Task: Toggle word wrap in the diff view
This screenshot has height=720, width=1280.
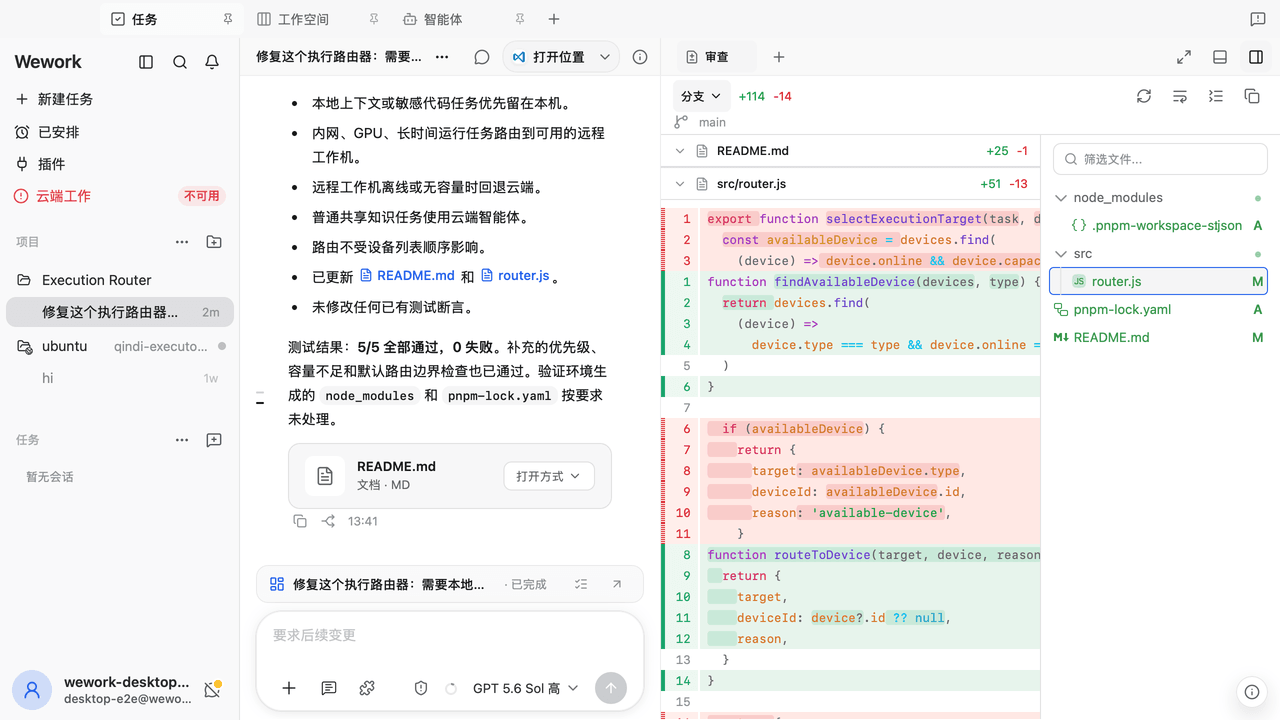Action: pos(1180,96)
